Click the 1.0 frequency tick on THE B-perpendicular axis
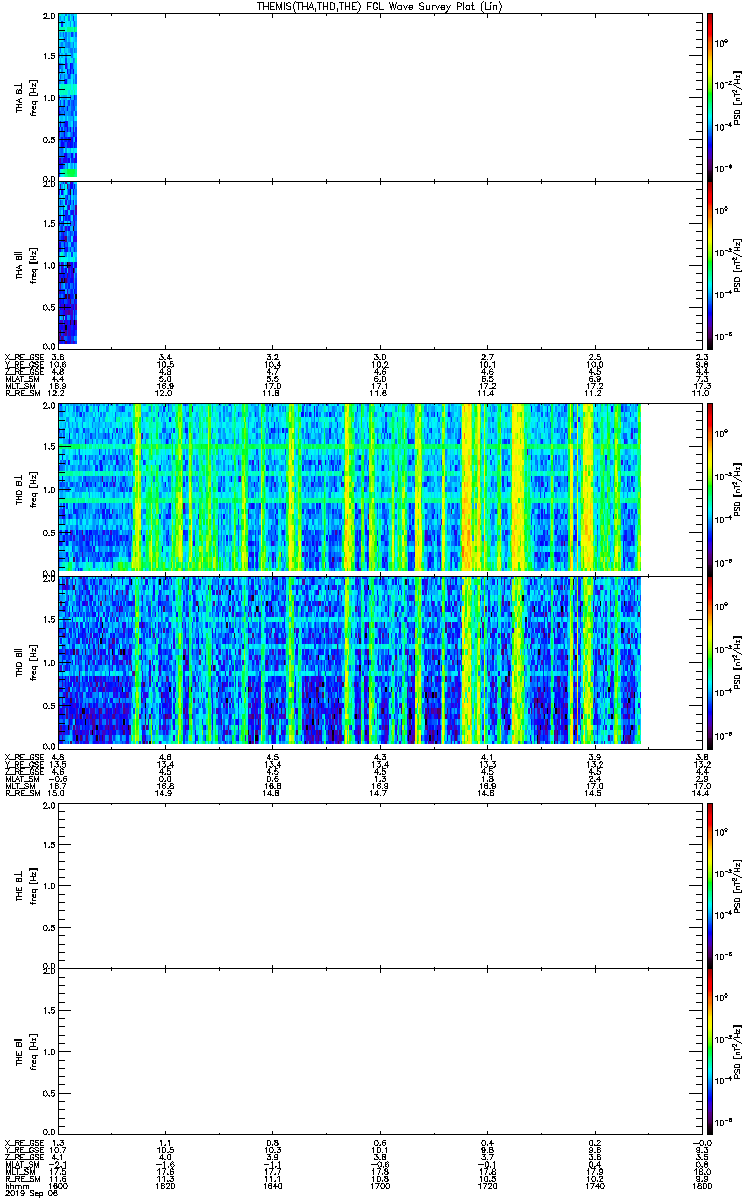 [50, 886]
